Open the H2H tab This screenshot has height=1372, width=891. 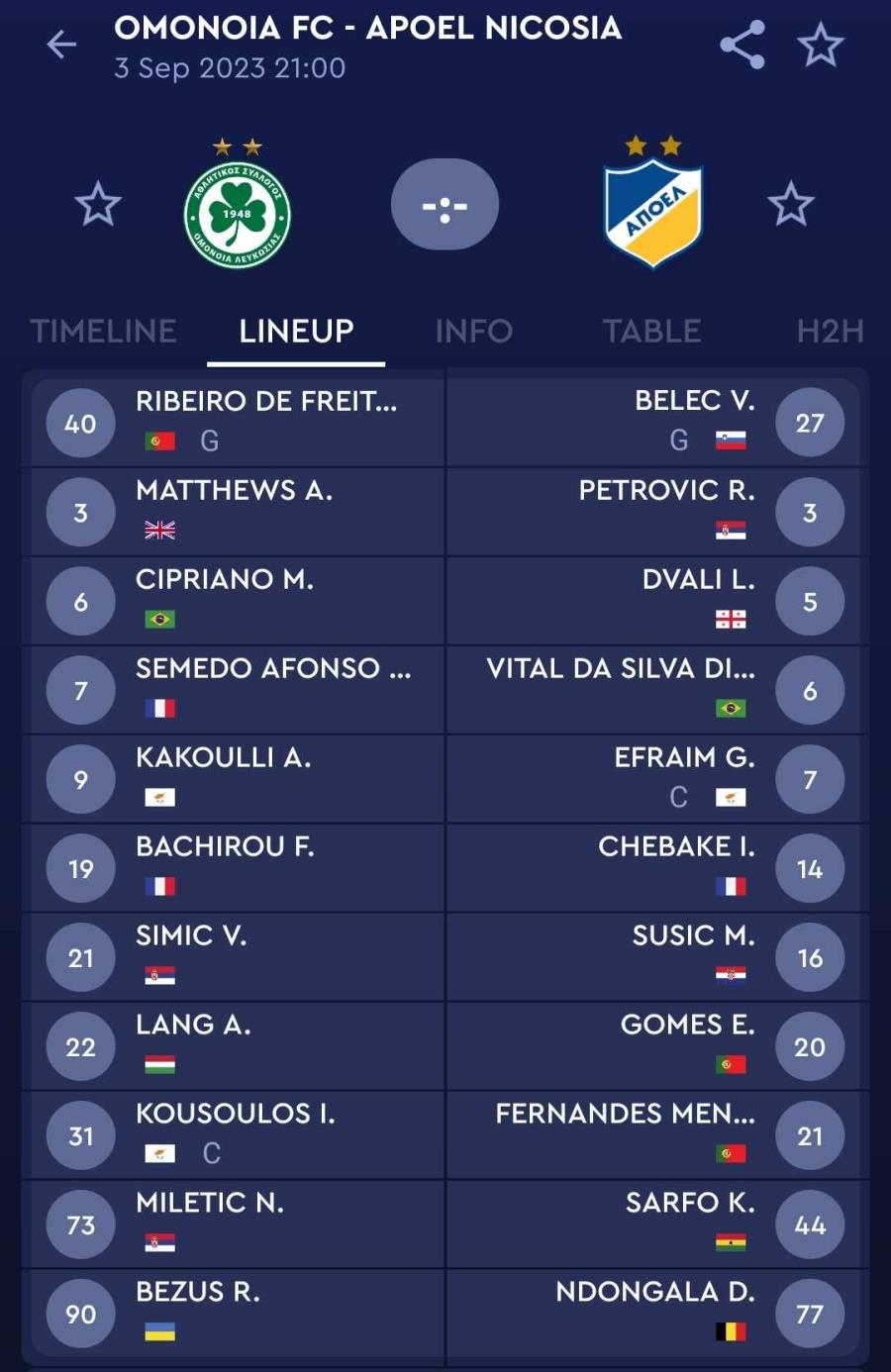[x=830, y=331]
